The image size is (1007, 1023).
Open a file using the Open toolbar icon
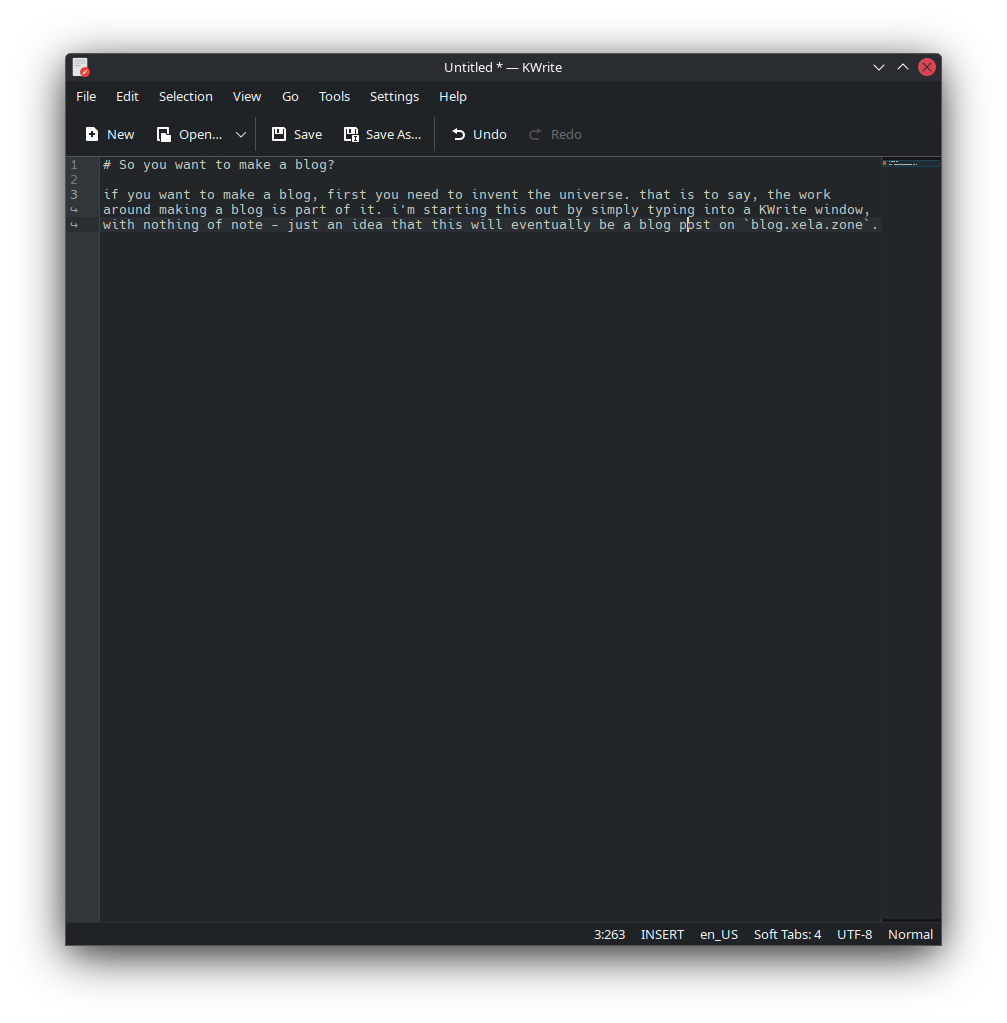pyautogui.click(x=189, y=134)
